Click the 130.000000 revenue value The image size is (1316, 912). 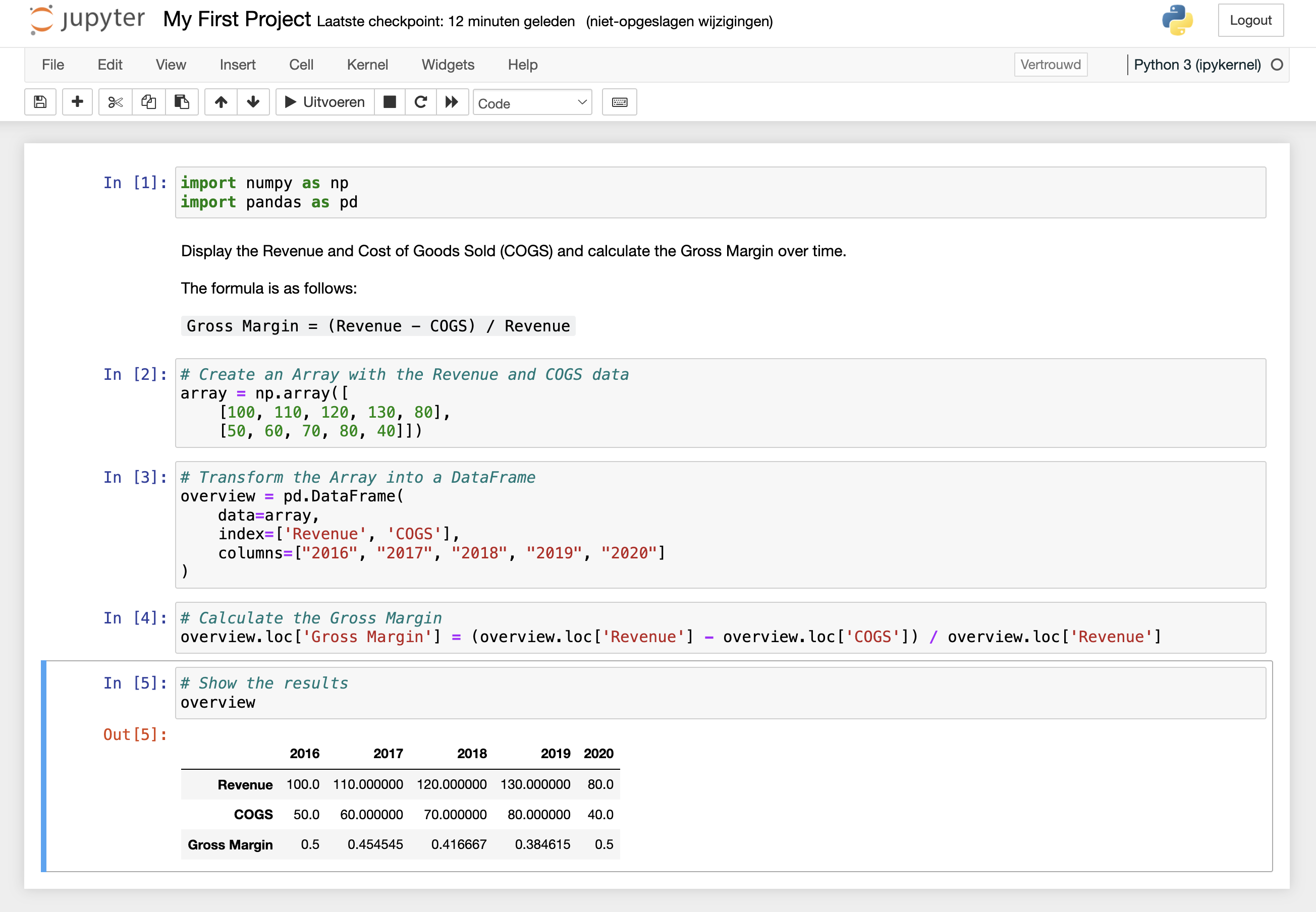(x=535, y=784)
